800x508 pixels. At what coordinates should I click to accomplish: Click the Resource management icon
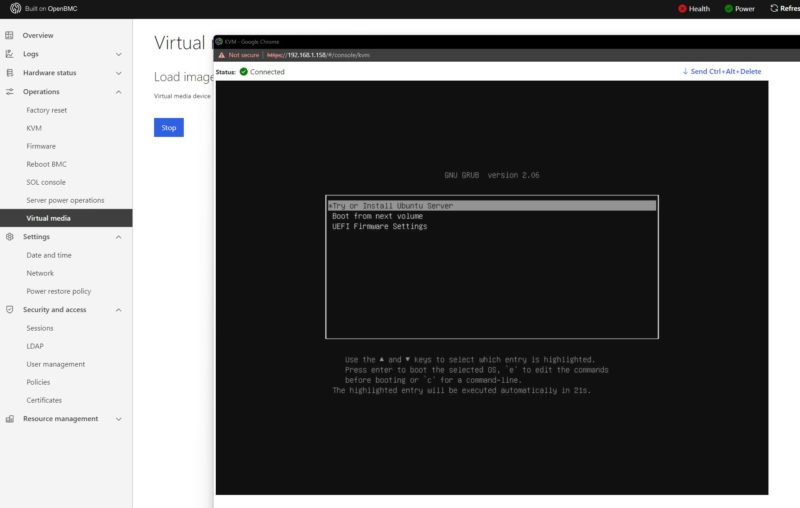click(x=9, y=419)
